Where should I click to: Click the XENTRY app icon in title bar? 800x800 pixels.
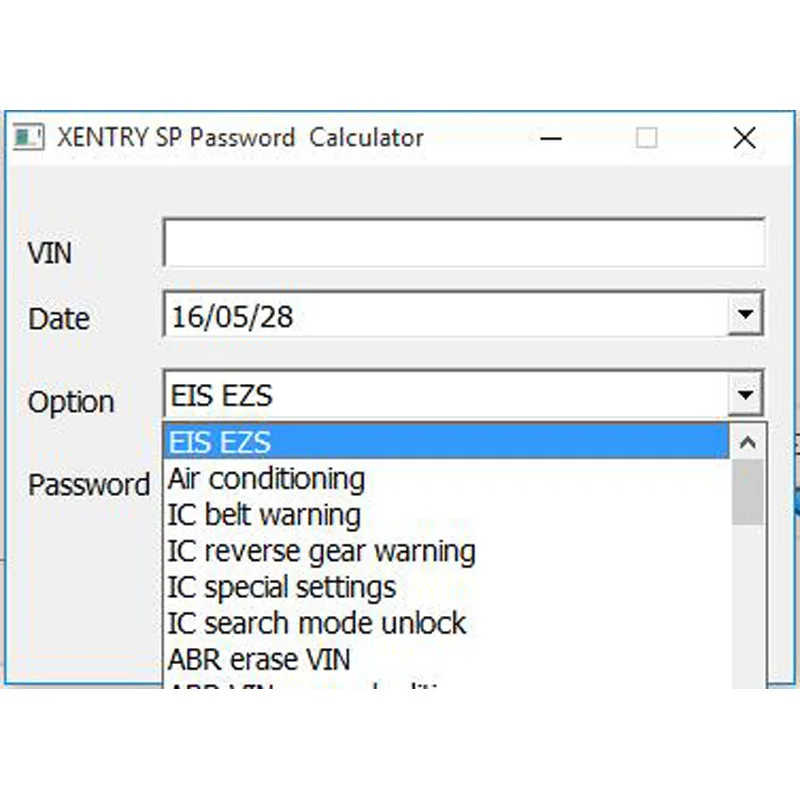(29, 137)
